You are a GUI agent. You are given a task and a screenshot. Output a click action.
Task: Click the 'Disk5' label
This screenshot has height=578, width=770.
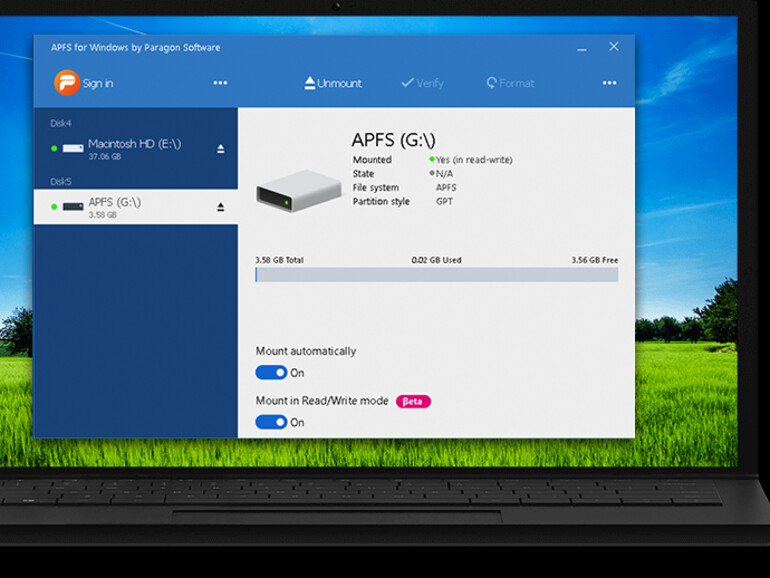tap(60, 182)
